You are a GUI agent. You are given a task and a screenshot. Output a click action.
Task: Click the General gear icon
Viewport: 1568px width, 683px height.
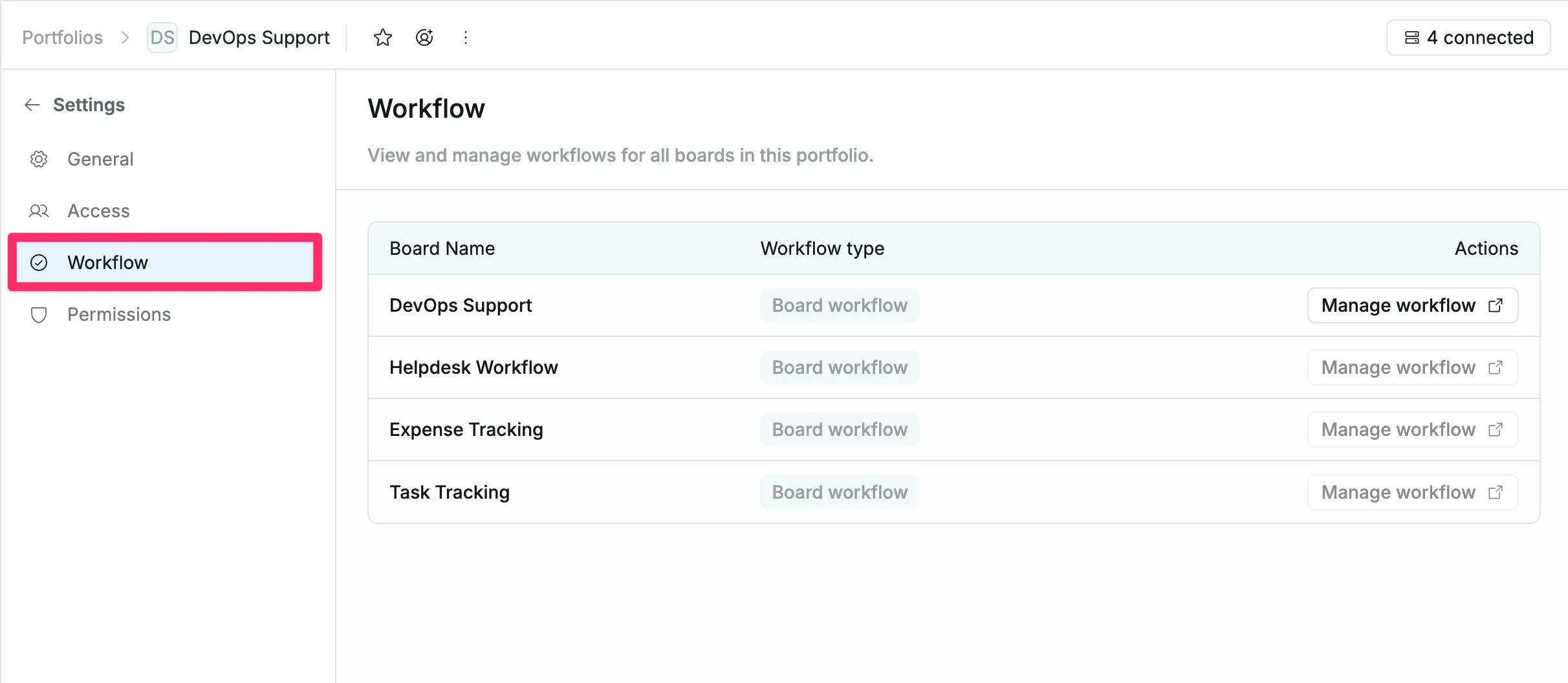[39, 159]
